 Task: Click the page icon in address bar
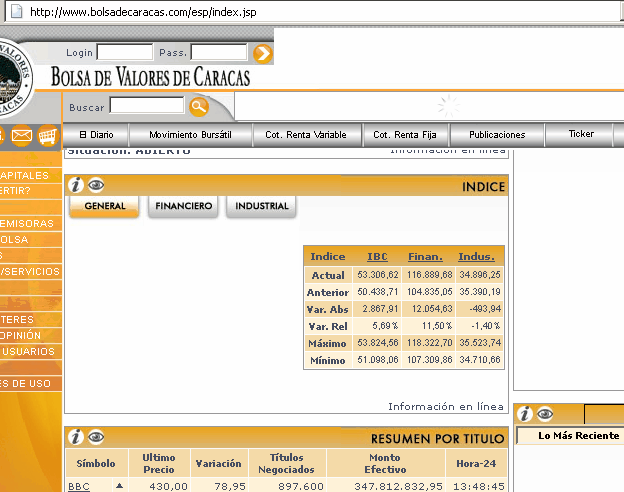[x=16, y=12]
